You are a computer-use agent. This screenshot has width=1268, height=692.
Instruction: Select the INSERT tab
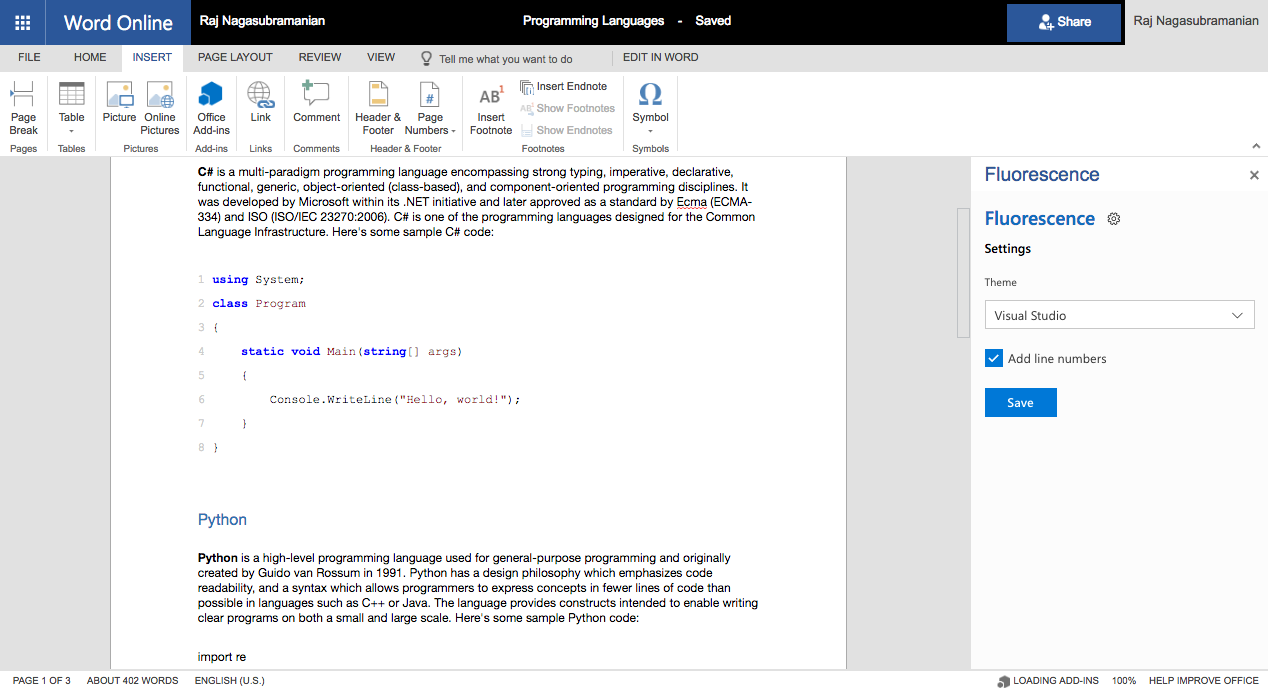(152, 58)
